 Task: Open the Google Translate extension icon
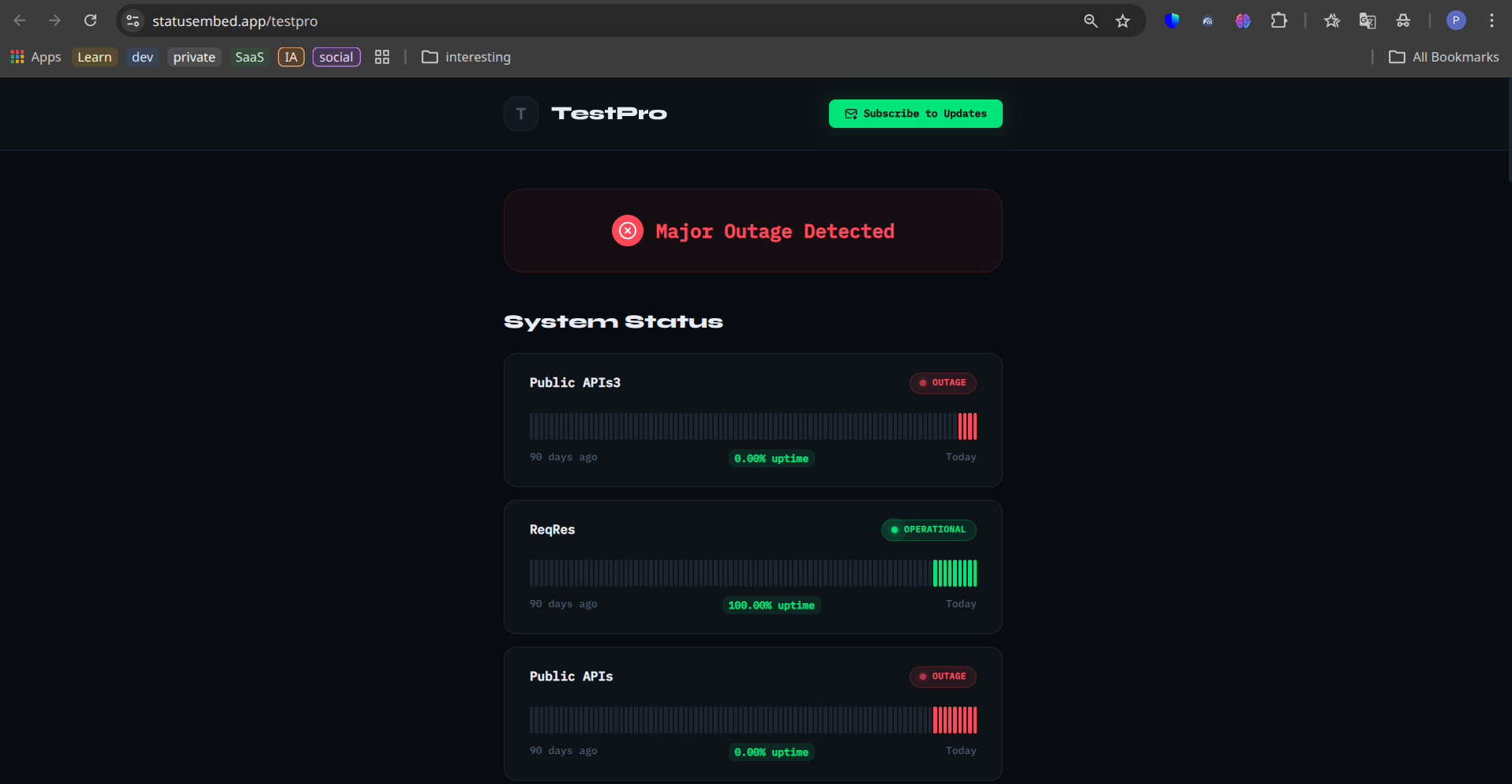click(1368, 21)
